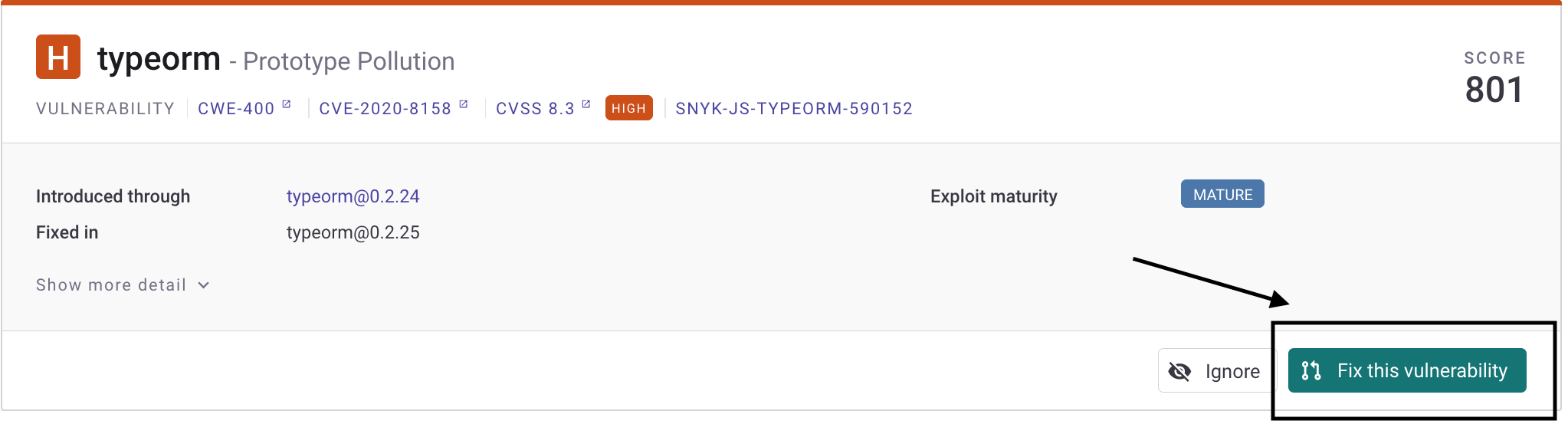1568x434 pixels.
Task: Open the CWE-400 link
Action: click(x=236, y=109)
